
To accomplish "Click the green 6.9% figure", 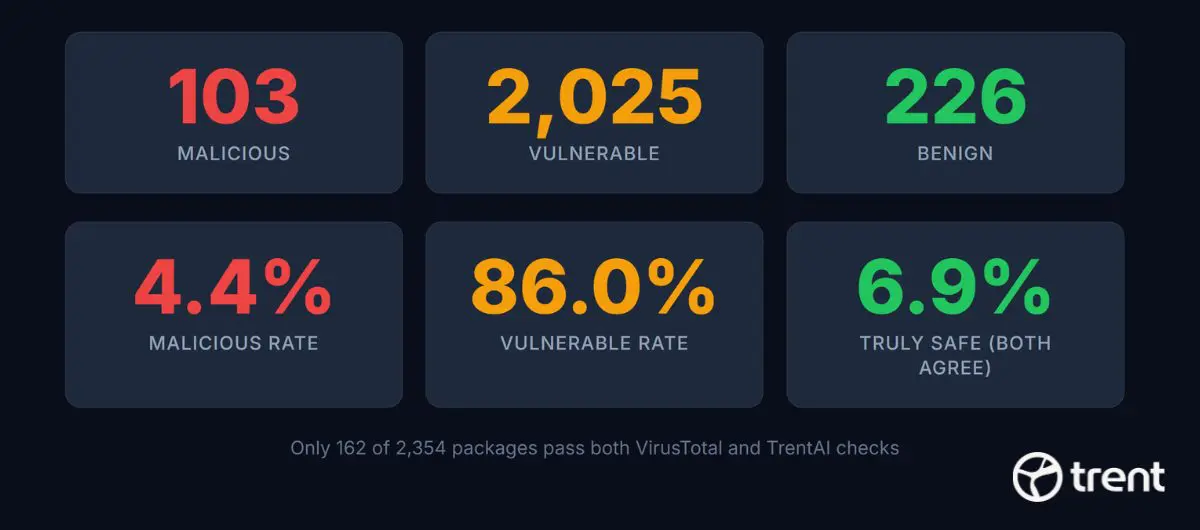I will click(955, 286).
